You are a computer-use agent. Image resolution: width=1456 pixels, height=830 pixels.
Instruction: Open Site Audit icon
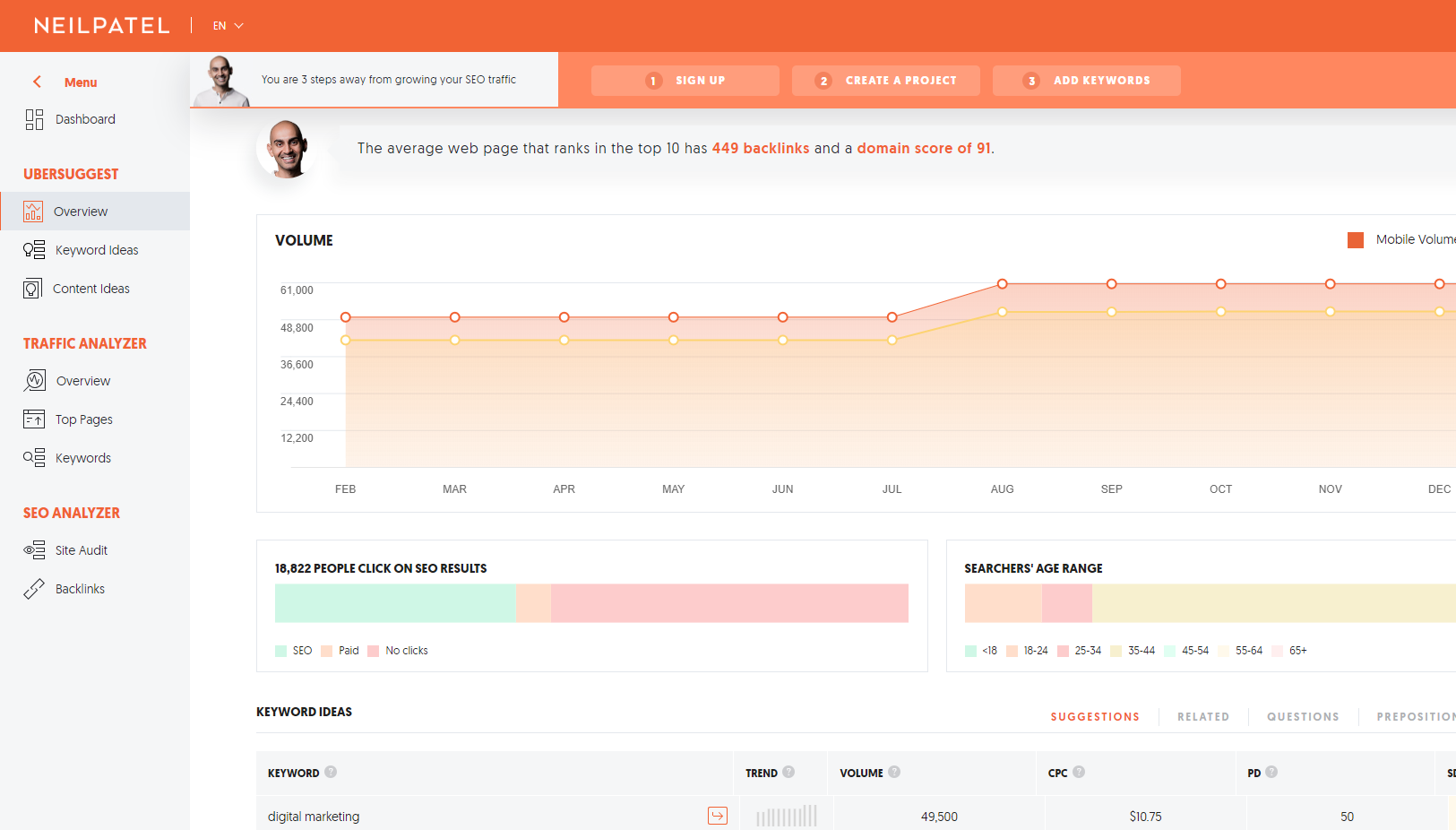click(x=34, y=550)
